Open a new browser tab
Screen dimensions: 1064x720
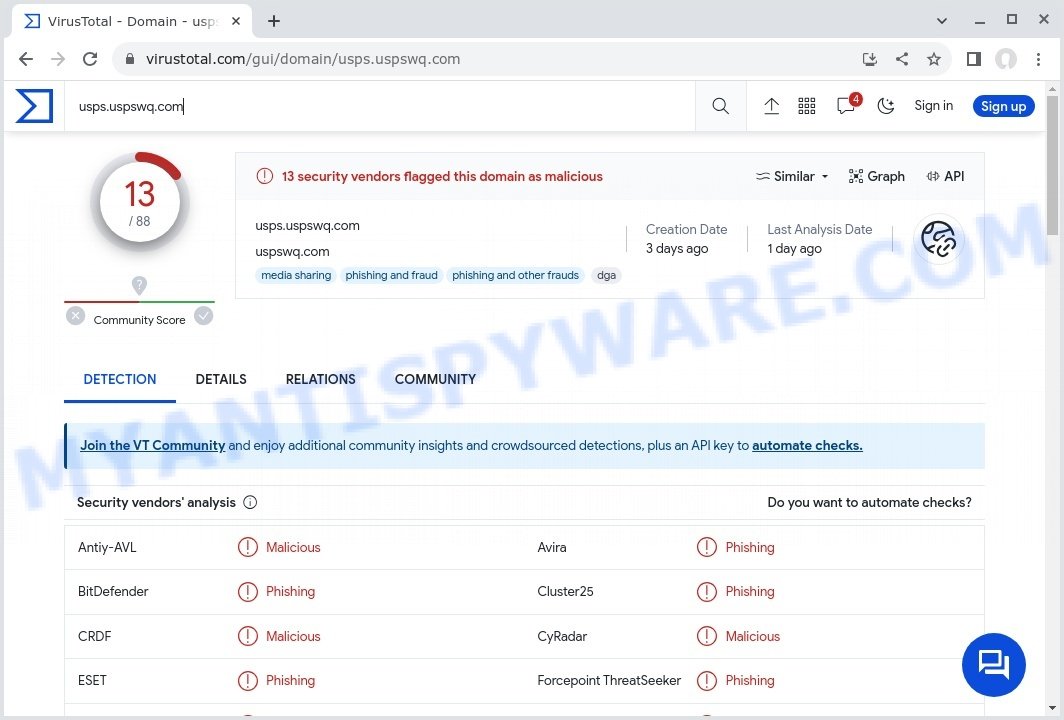(x=273, y=21)
